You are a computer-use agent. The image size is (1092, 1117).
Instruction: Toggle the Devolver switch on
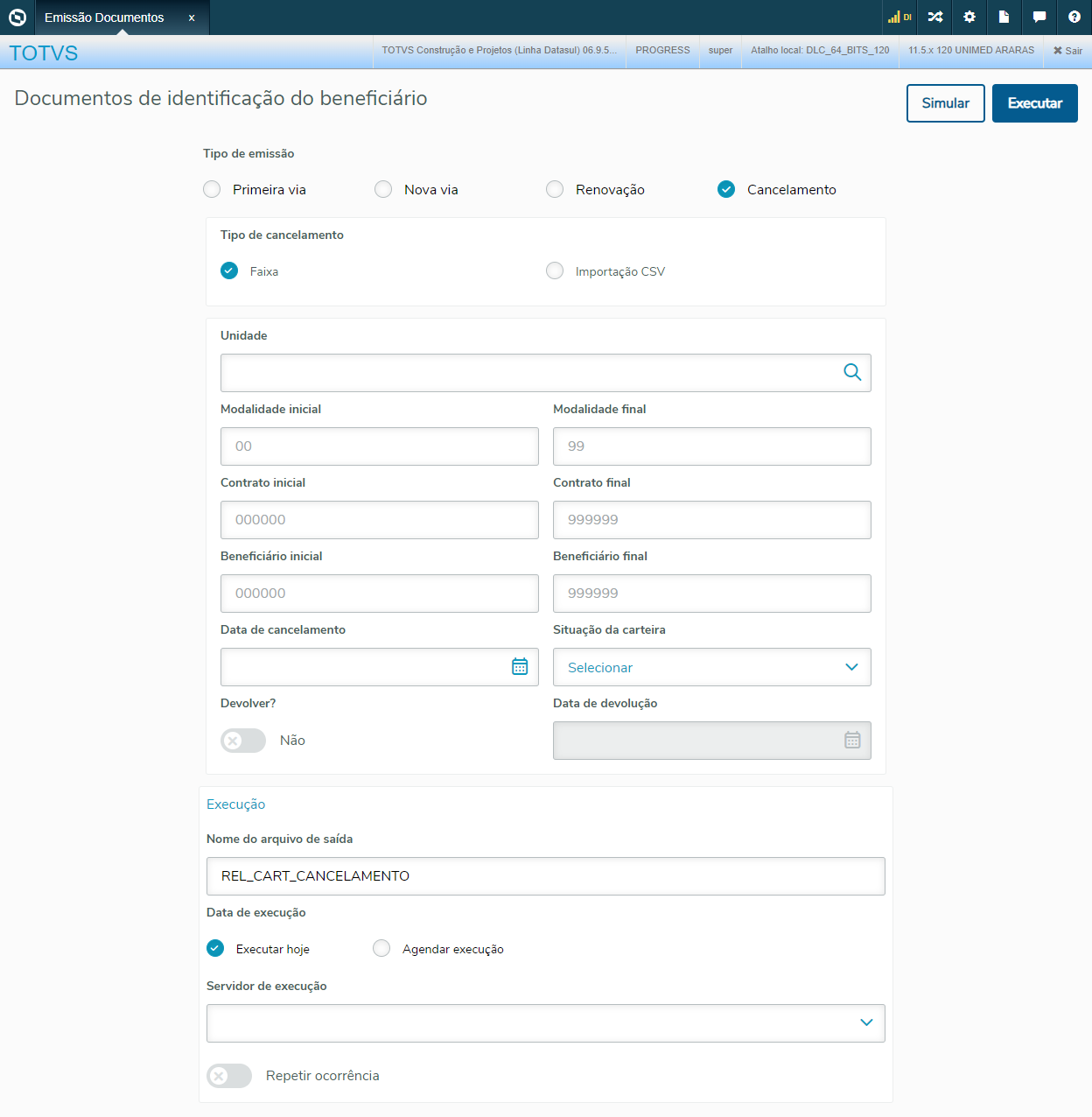point(242,741)
